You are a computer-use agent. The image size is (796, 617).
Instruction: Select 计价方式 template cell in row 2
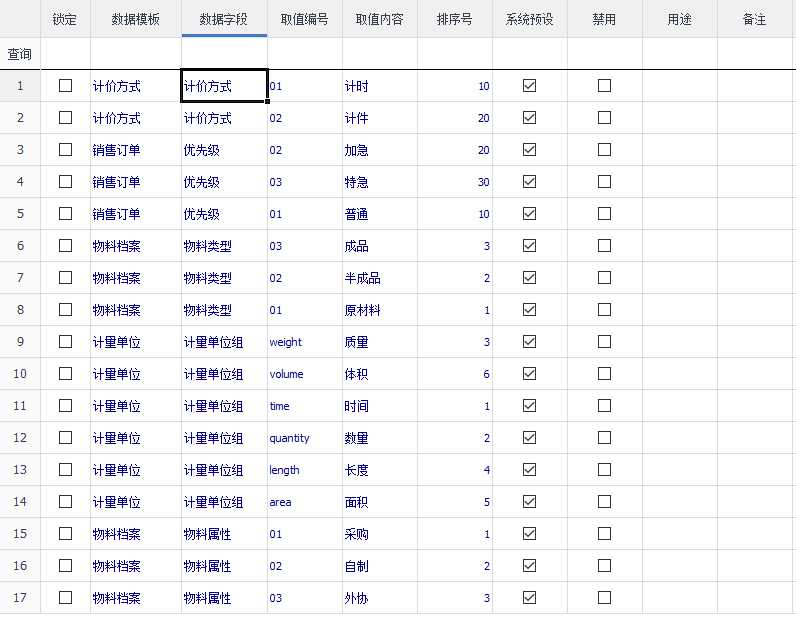136,117
